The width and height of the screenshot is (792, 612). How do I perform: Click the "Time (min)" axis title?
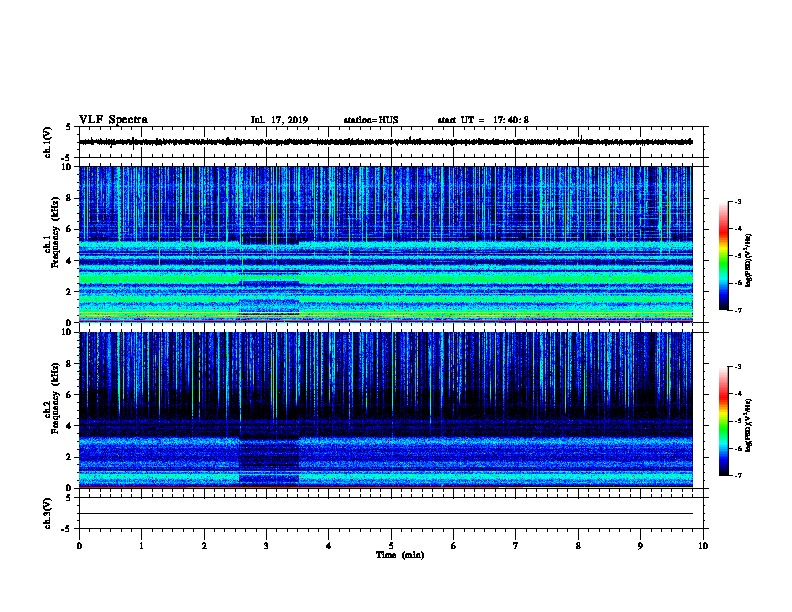(x=400, y=555)
